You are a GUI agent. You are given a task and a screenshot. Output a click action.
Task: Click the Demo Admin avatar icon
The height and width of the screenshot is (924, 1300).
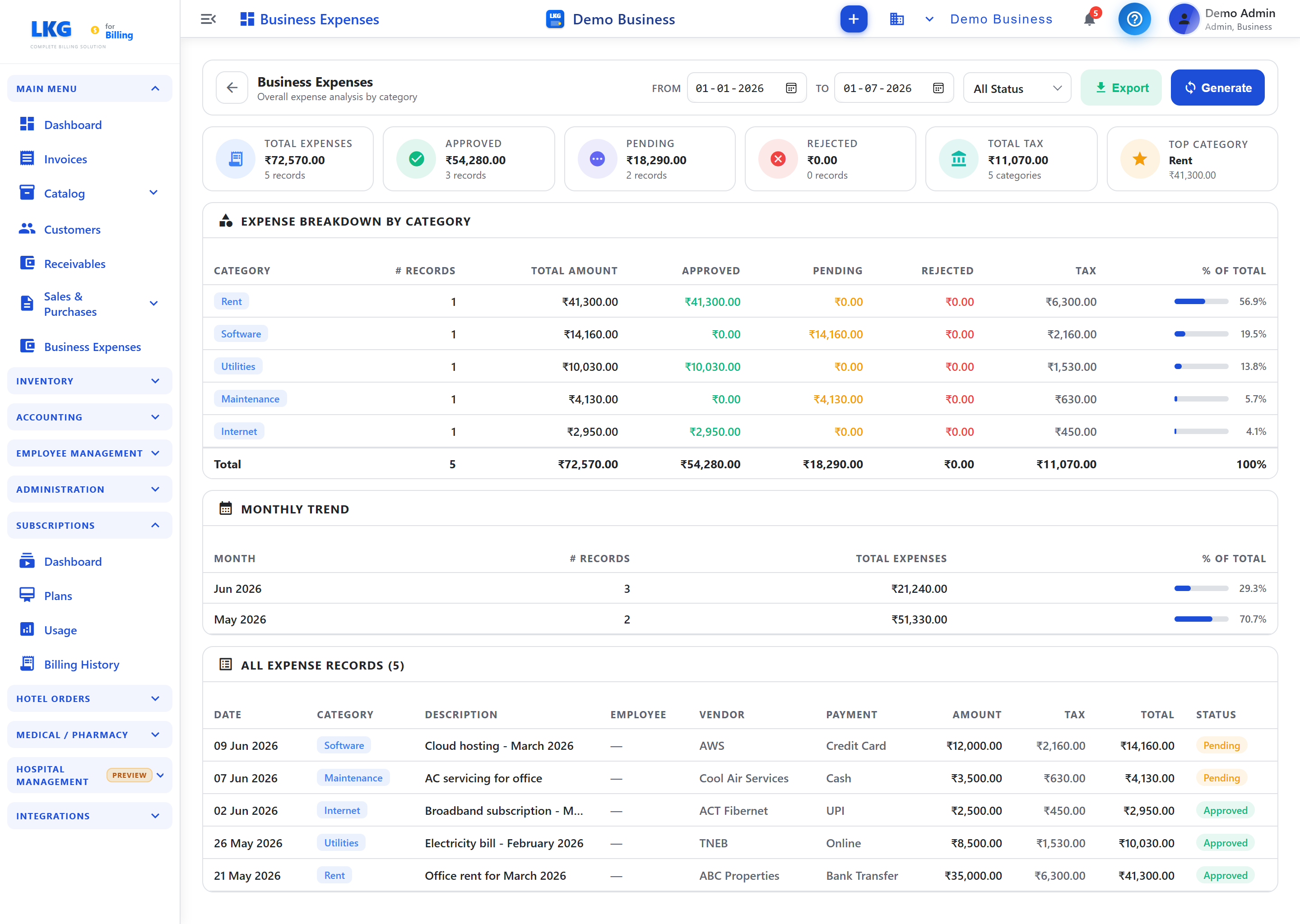pos(1184,19)
